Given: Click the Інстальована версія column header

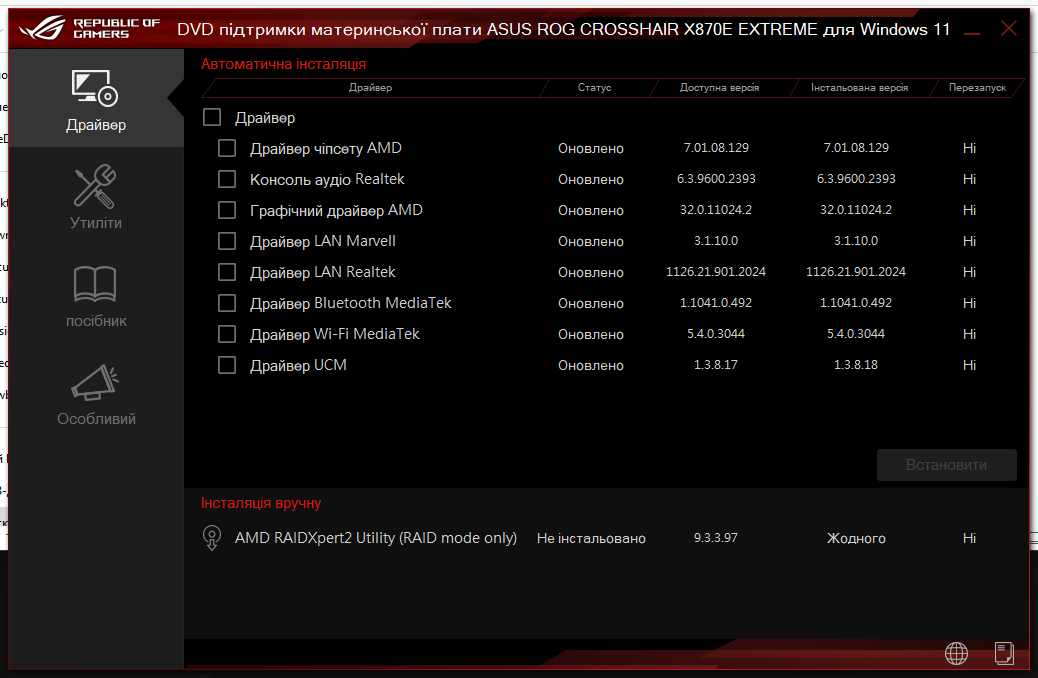Looking at the screenshot, I should point(859,87).
